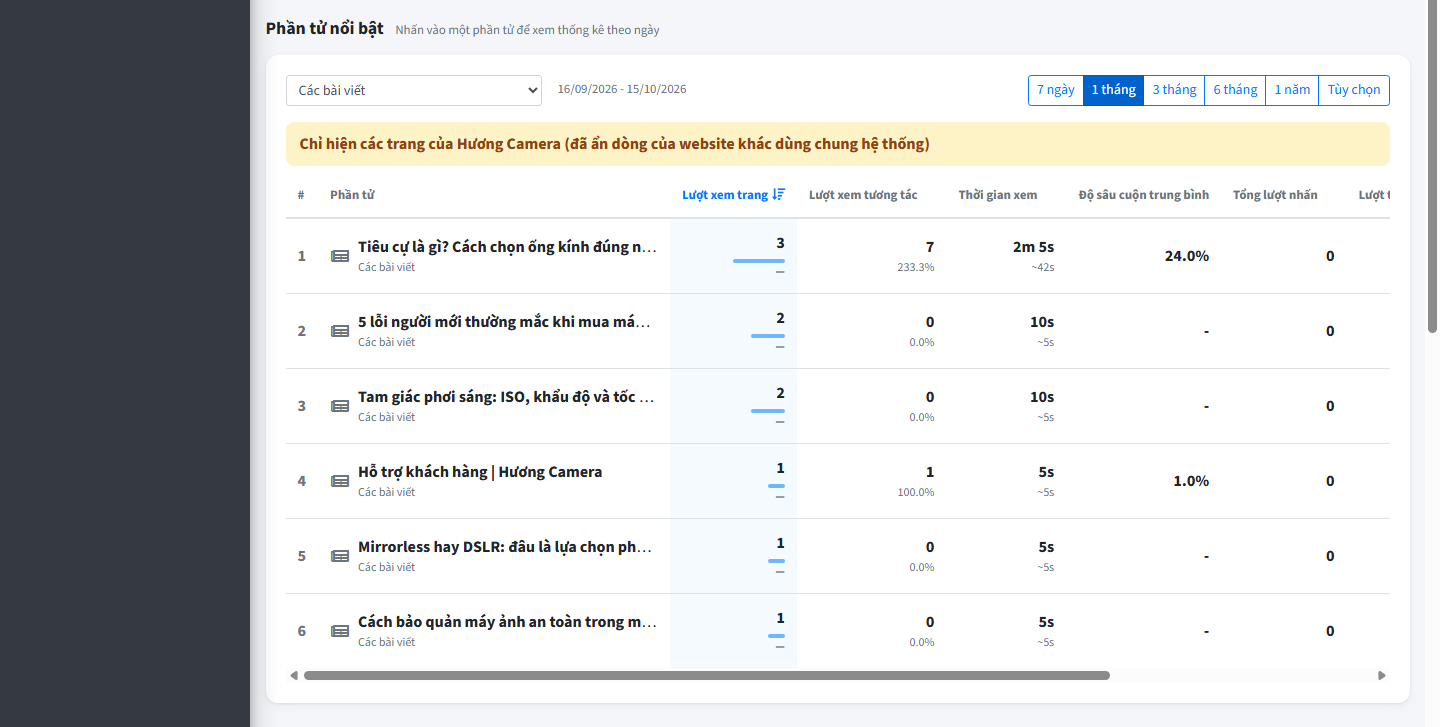The width and height of the screenshot is (1440, 727).
Task: Sort by Lượt xem tương tác header
Action: pos(863,195)
